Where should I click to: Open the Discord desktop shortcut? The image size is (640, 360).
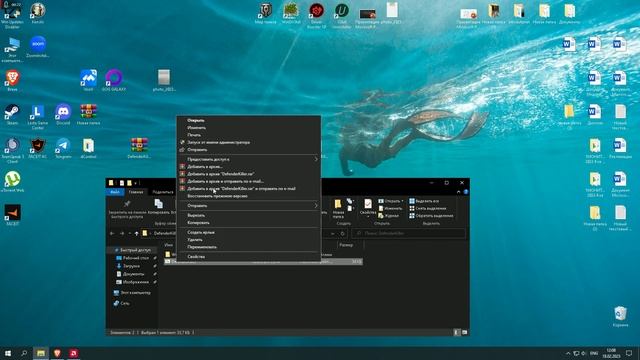click(x=63, y=114)
